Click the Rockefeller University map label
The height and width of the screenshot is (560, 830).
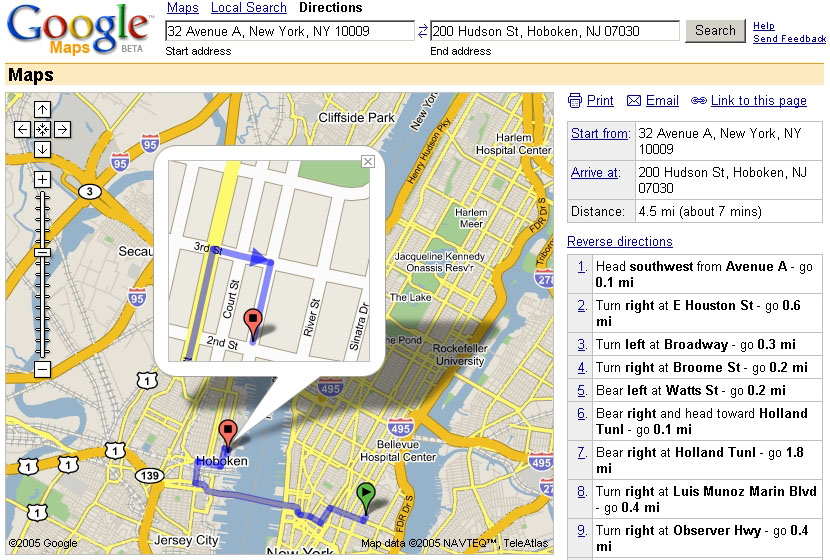460,355
